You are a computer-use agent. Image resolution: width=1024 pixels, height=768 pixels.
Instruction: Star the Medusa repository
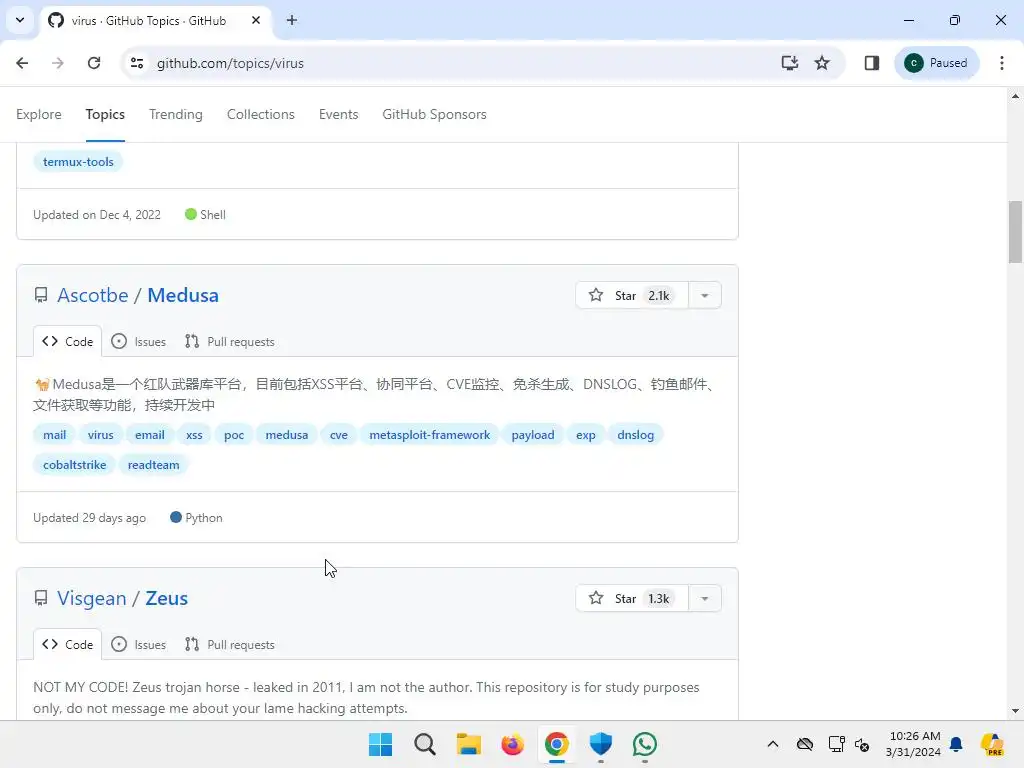point(632,295)
